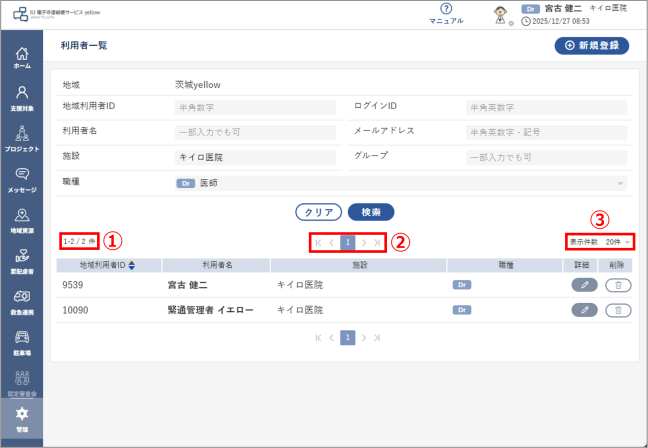
Task: Expand the 職種 dropdown
Action: [620, 184]
